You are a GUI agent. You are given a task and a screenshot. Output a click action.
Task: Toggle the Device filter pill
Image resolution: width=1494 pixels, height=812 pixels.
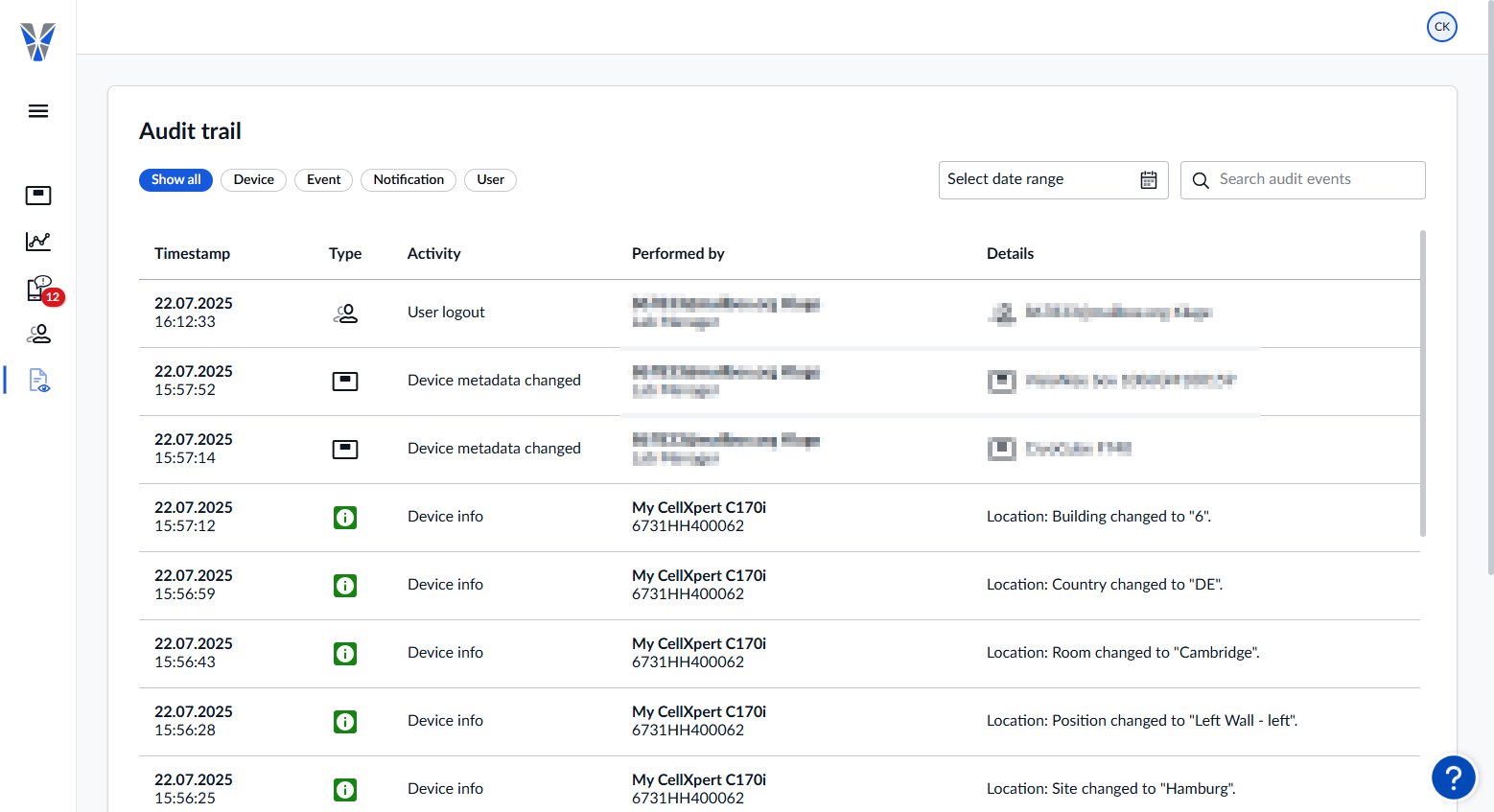tap(253, 179)
